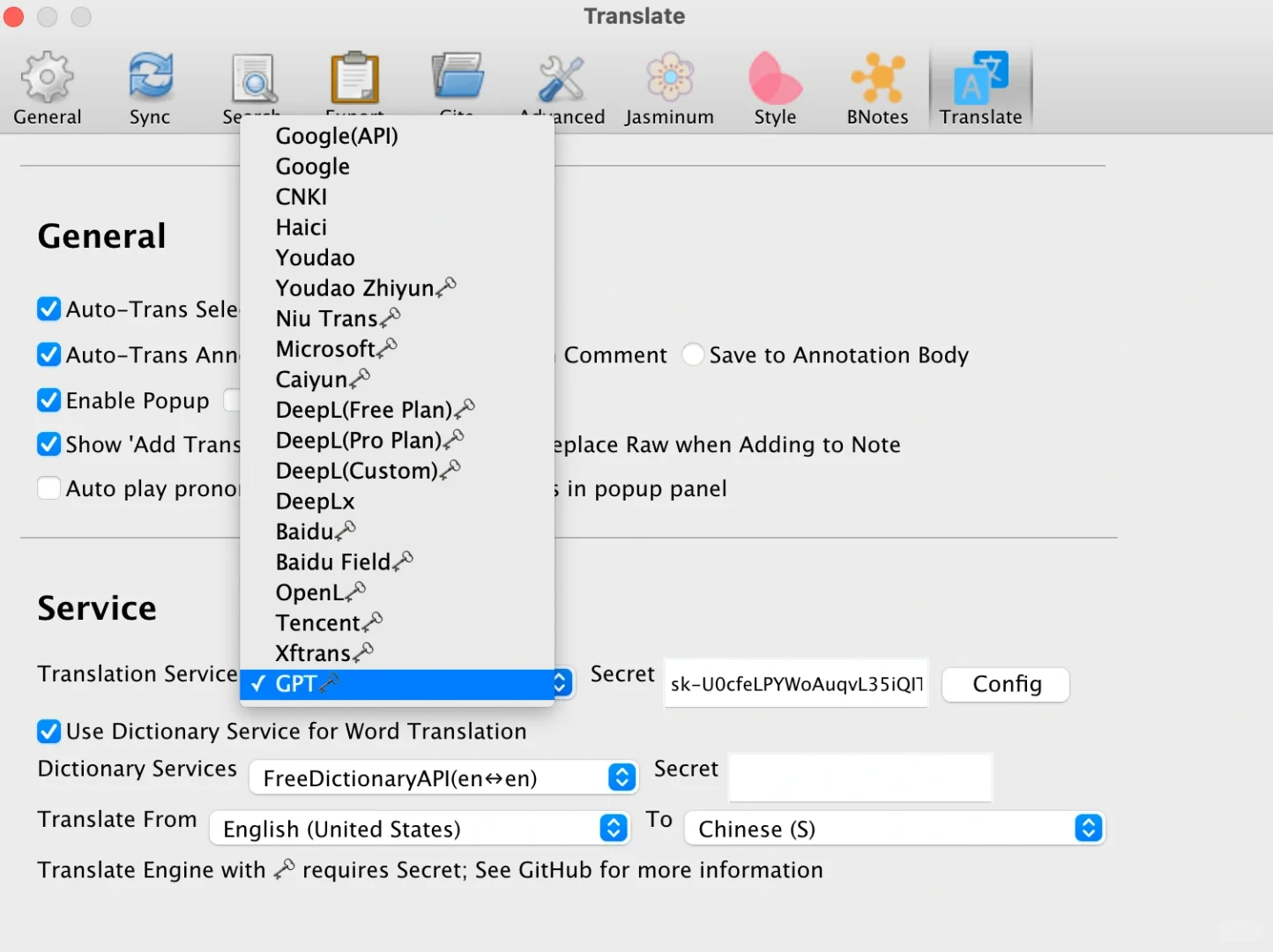Choose Google(API) from the service list
Viewport: 1273px width, 952px height.
pos(397,136)
